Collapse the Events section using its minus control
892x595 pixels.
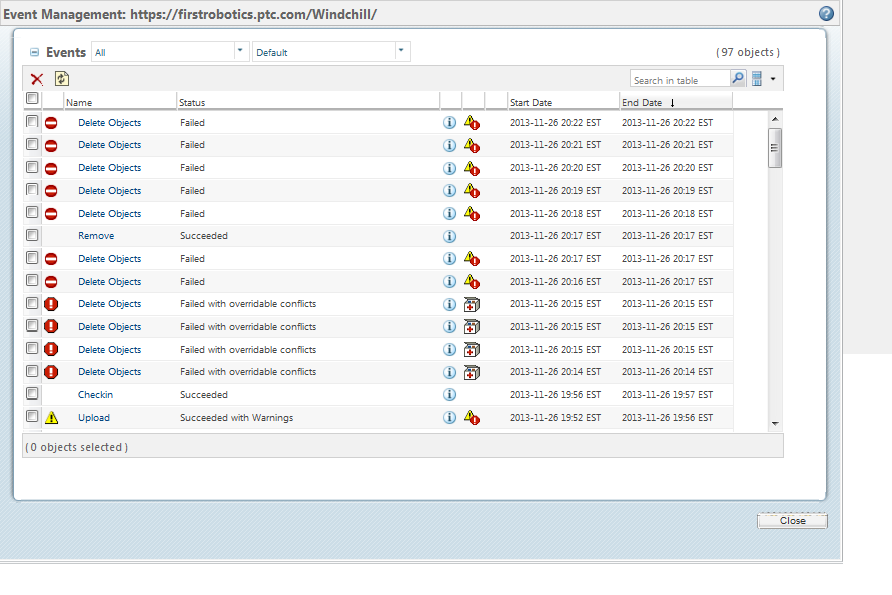pos(35,50)
